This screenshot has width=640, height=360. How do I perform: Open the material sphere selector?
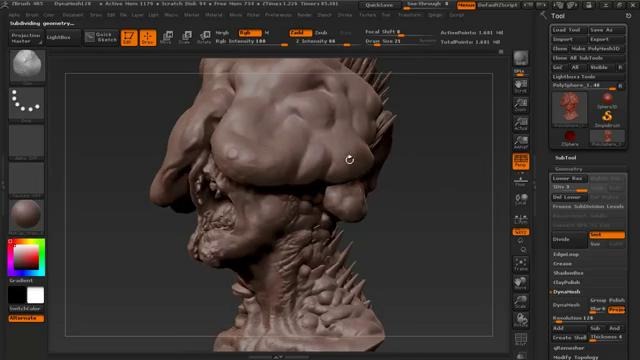pos(27,216)
